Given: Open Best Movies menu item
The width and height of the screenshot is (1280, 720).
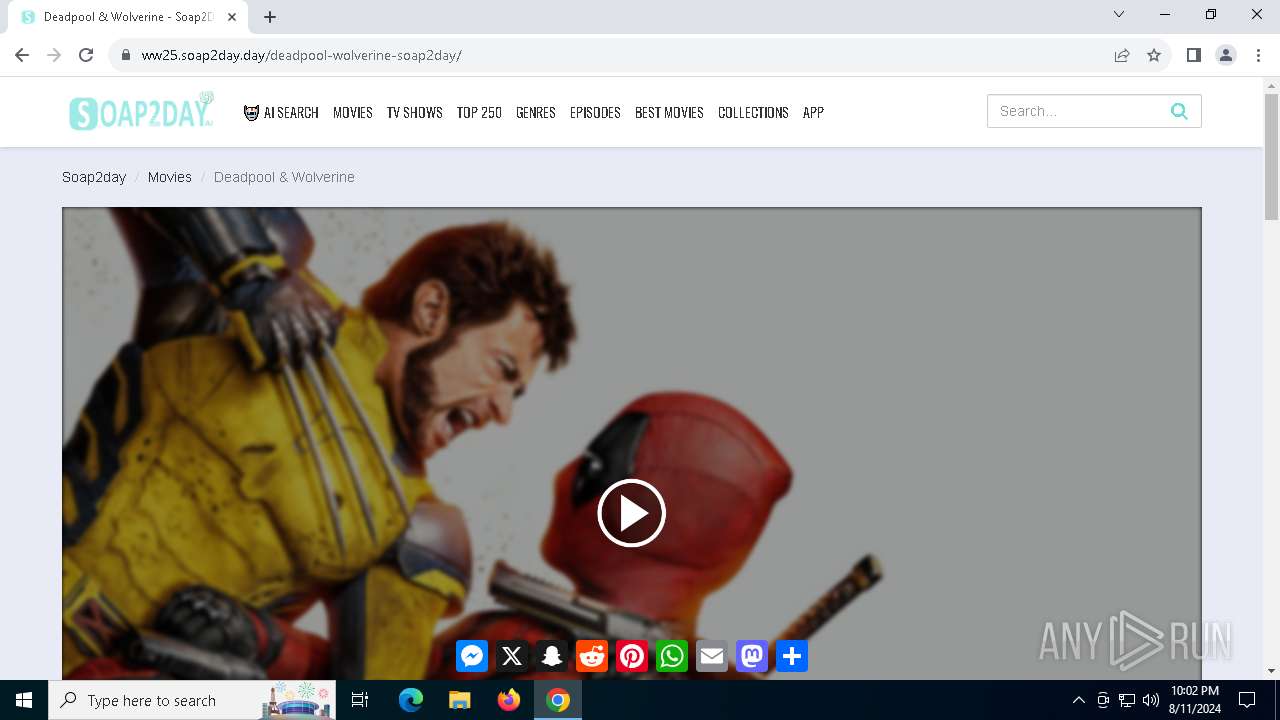Looking at the screenshot, I should tap(669, 112).
